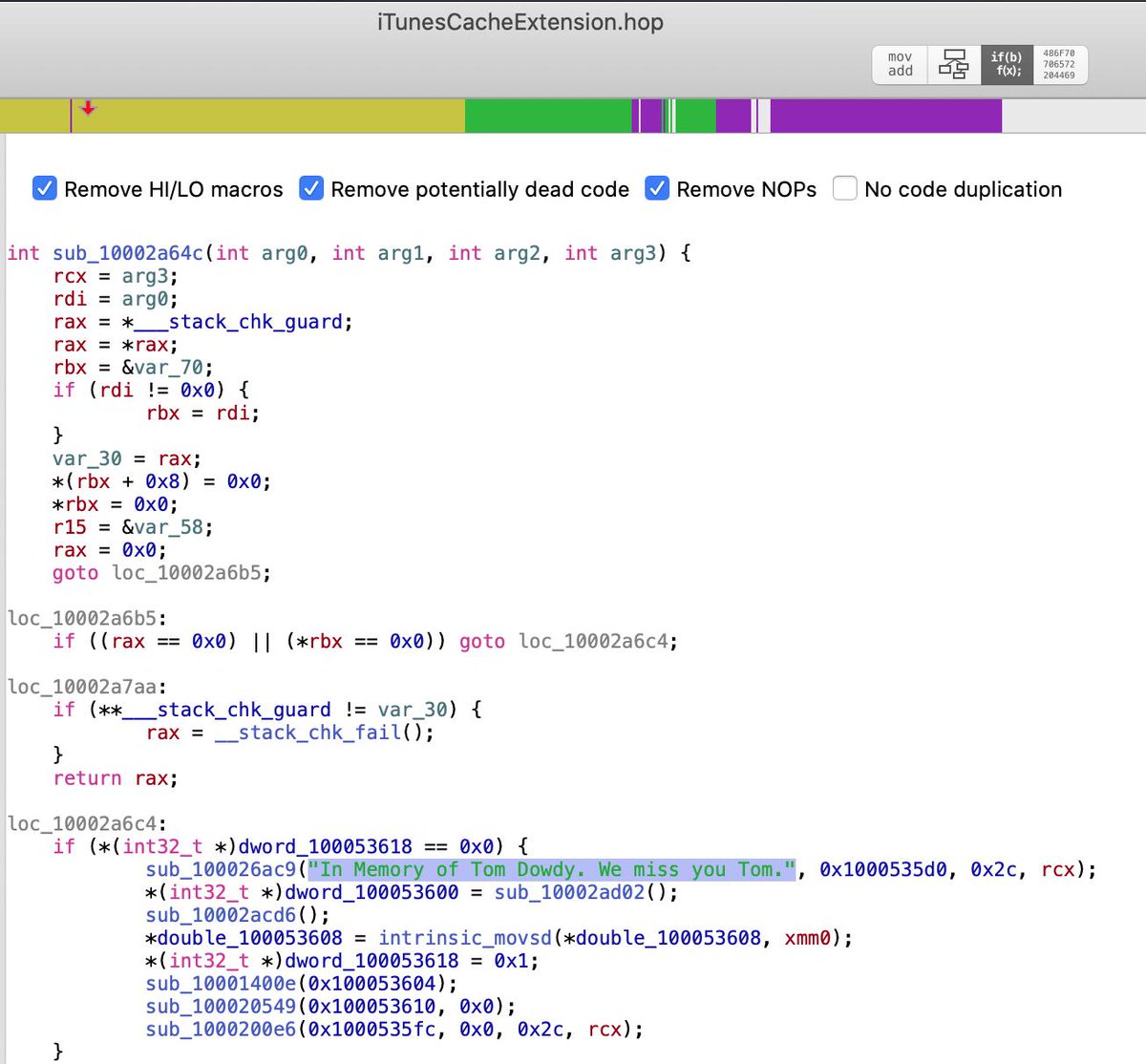Click the grey end of navigation bar
Viewport: 1146px width, 1064px height.
pyautogui.click(x=1073, y=116)
